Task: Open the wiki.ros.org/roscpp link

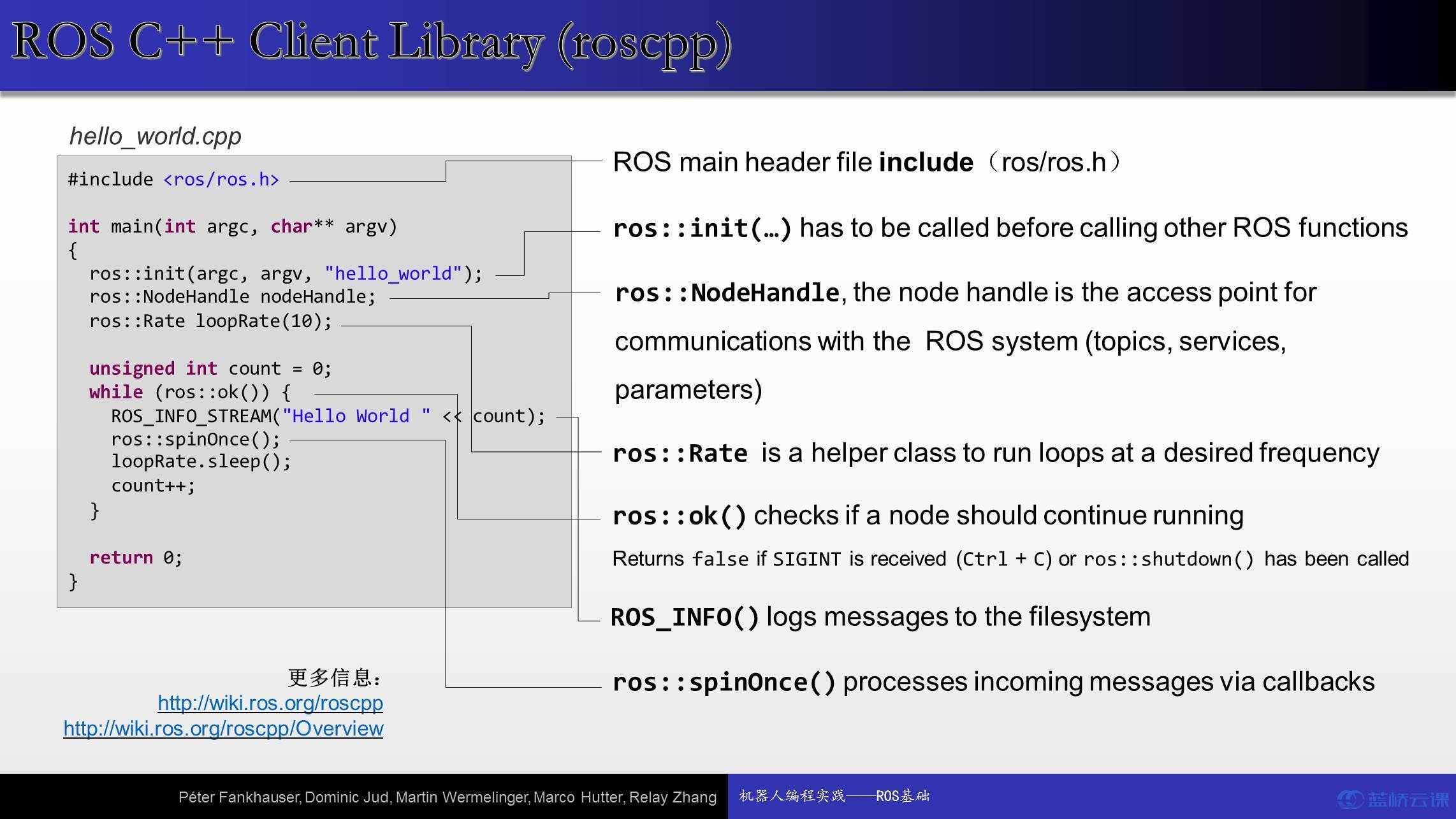Action: (x=270, y=703)
